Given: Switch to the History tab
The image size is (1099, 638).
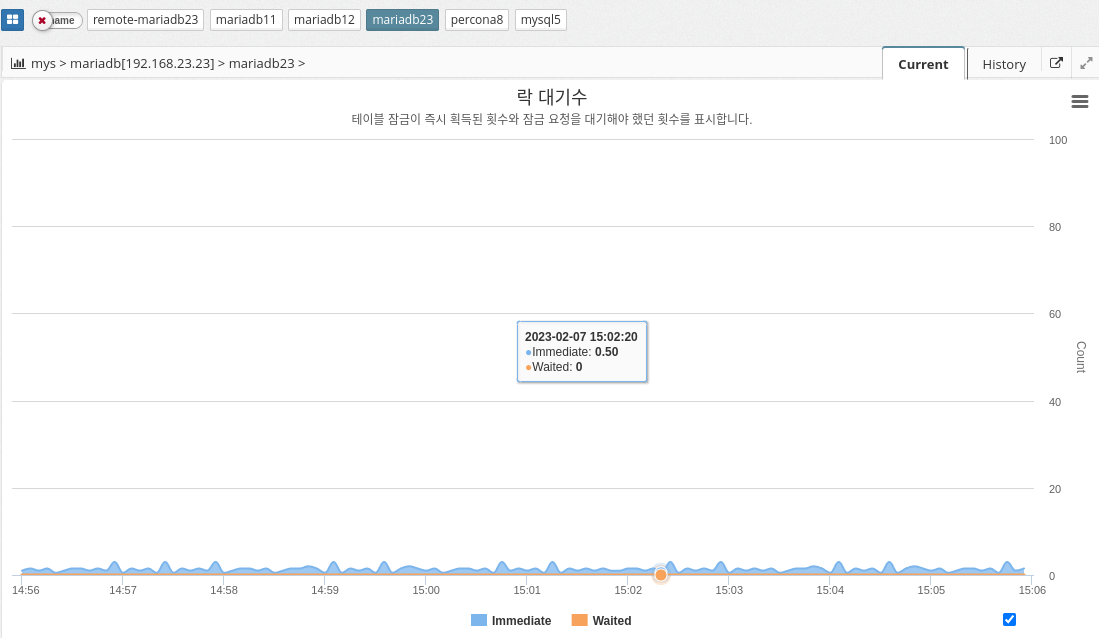Looking at the screenshot, I should click(1004, 64).
